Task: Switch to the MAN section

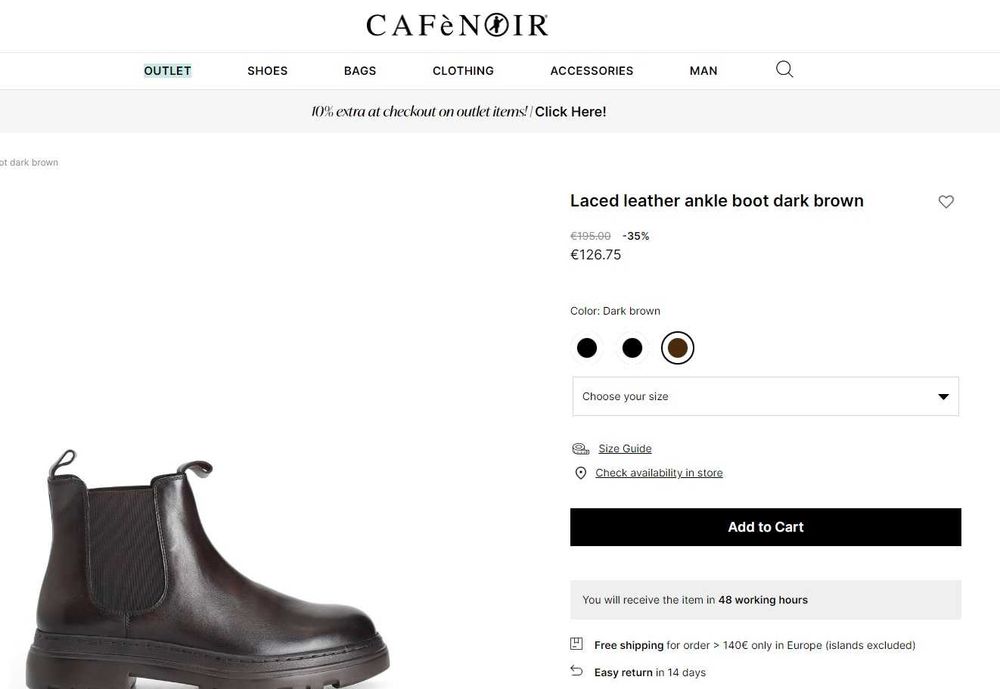Action: [x=703, y=71]
